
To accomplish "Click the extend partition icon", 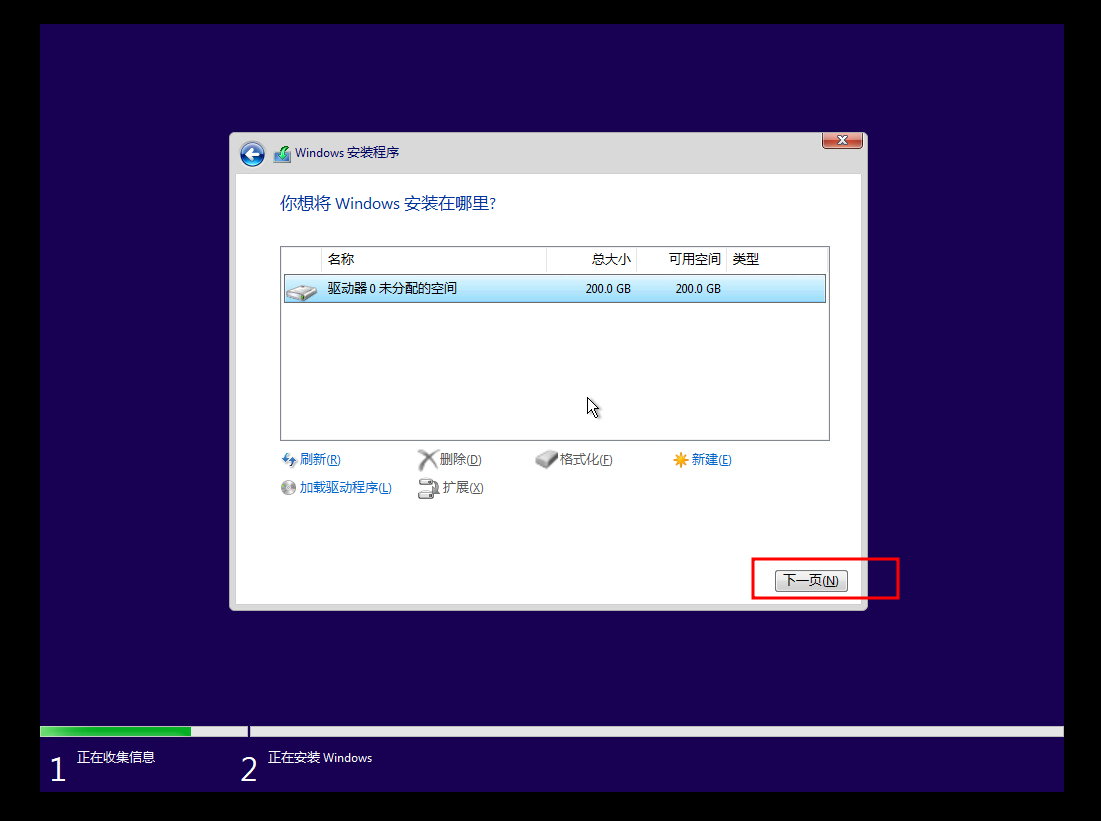I will click(428, 488).
